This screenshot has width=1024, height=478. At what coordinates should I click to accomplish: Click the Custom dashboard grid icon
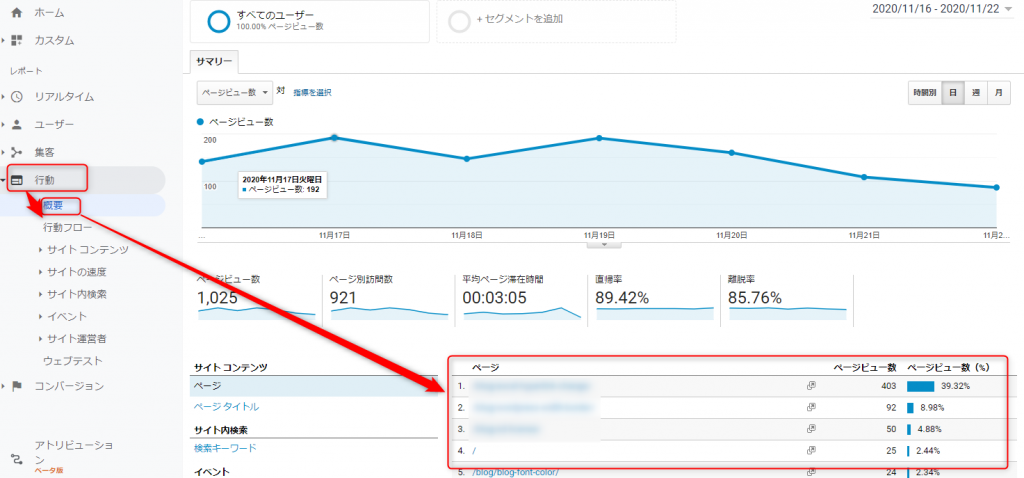pos(17,40)
